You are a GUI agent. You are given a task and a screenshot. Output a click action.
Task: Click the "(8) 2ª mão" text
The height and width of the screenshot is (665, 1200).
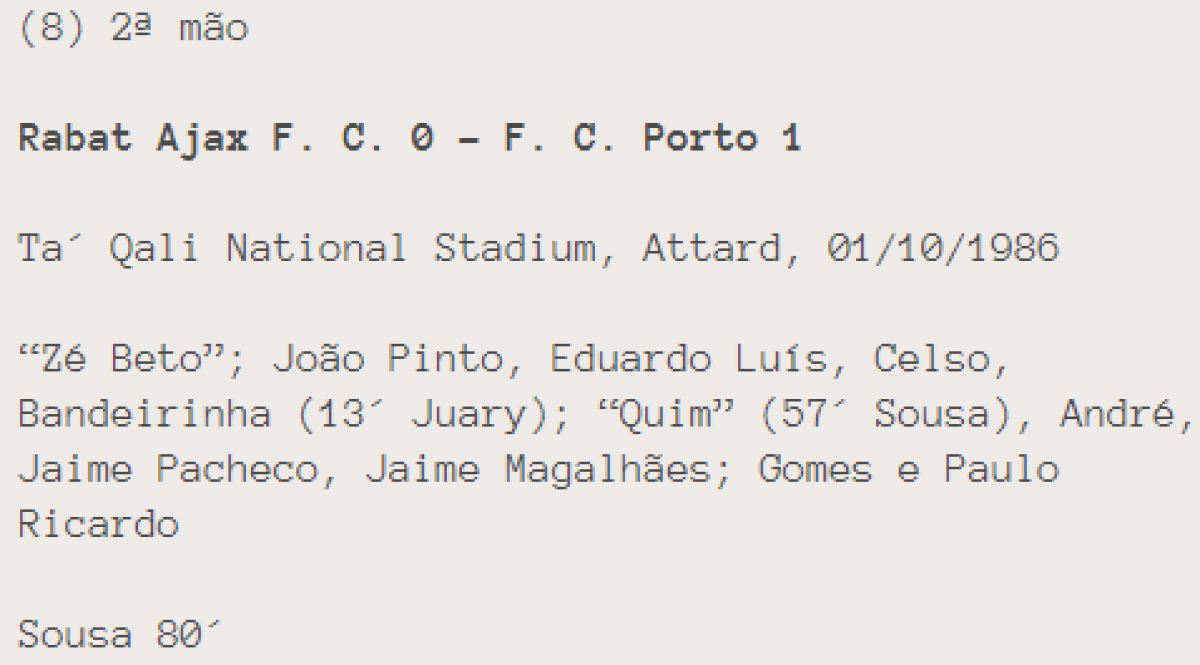click(133, 29)
